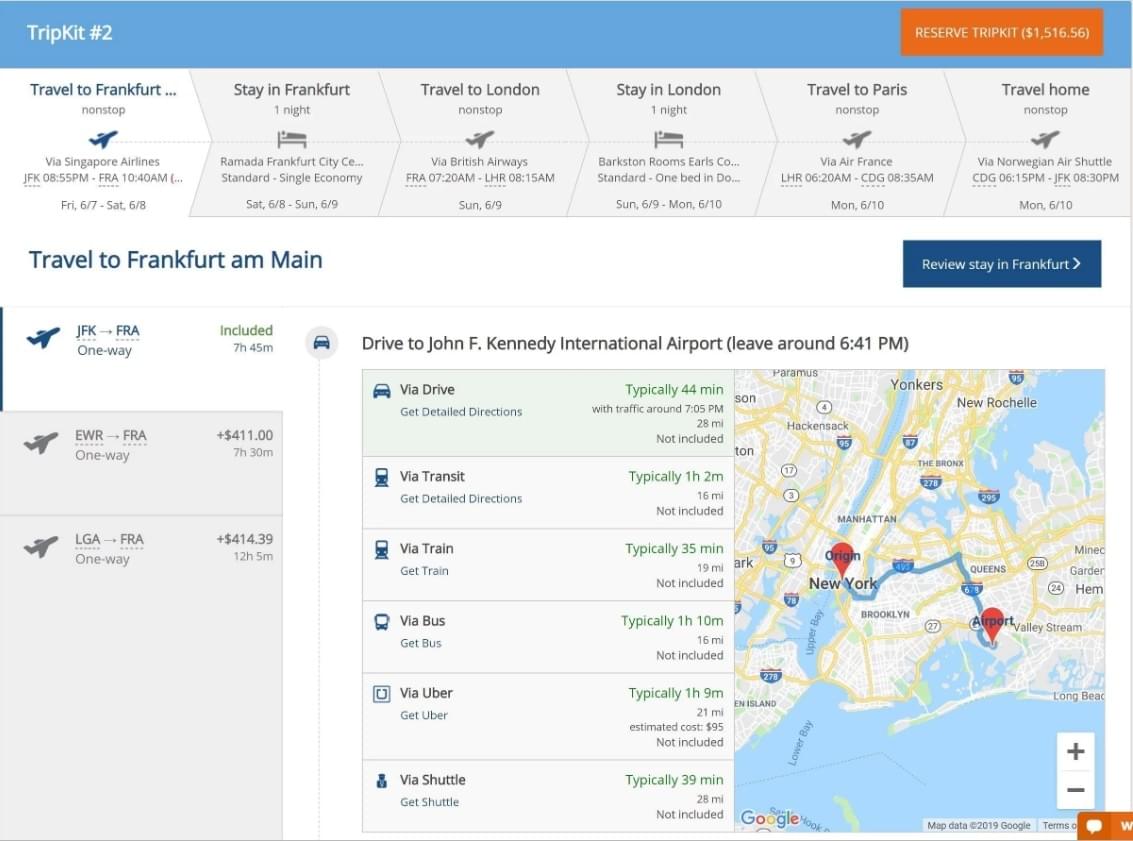This screenshot has height=841, width=1133.
Task: Open Get Detailed Directions under Via Drive
Action: [x=461, y=412]
